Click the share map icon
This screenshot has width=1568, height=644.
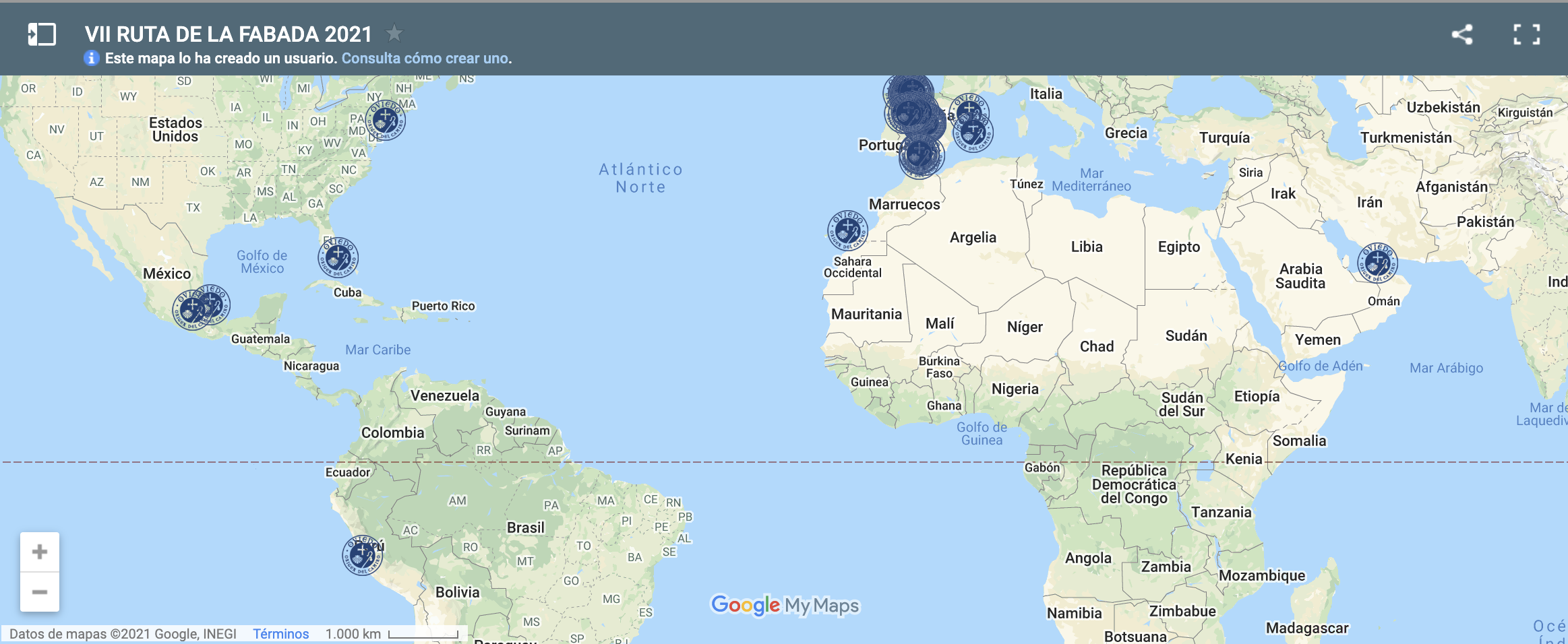pos(1461,34)
